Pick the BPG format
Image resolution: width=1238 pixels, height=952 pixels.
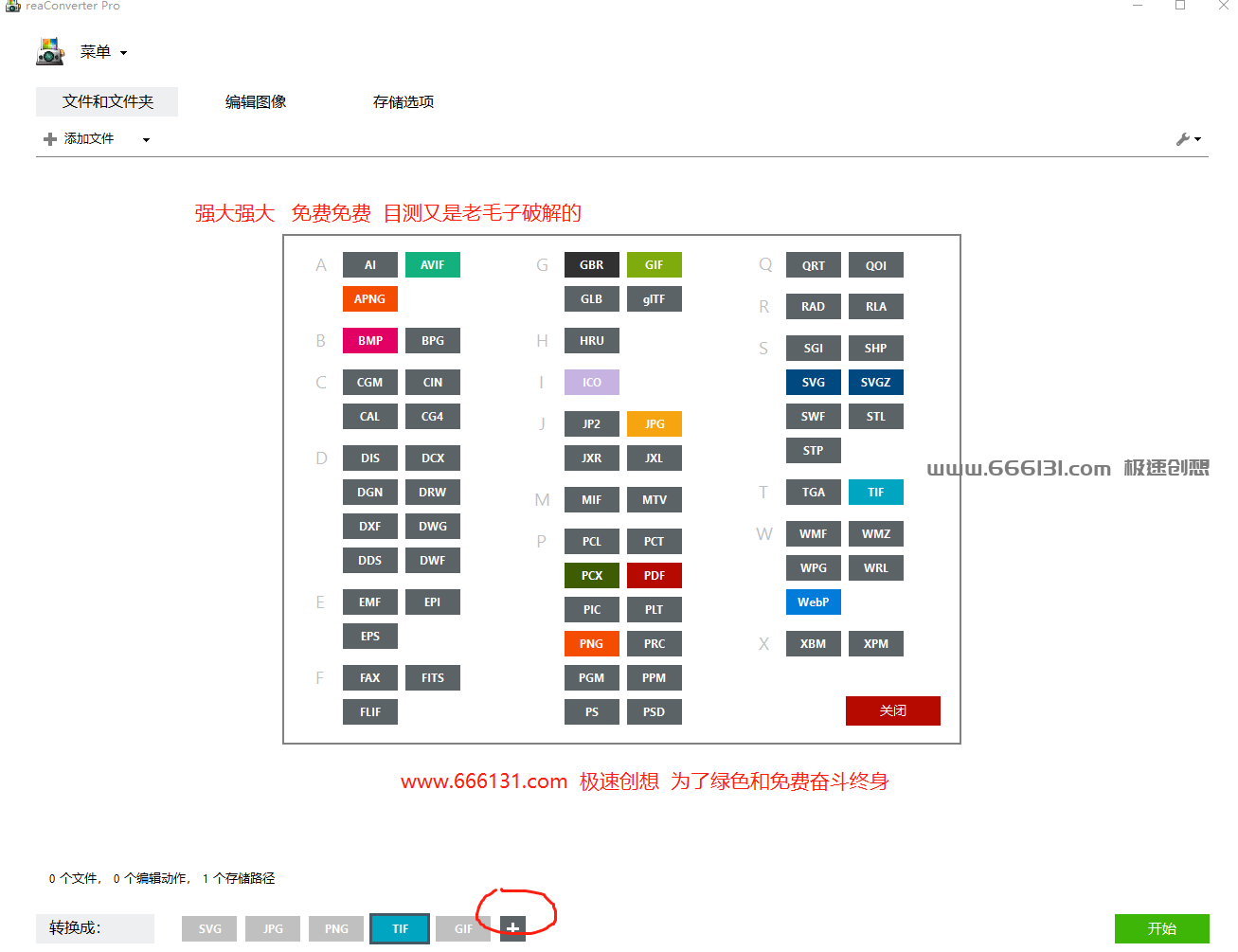tap(433, 341)
